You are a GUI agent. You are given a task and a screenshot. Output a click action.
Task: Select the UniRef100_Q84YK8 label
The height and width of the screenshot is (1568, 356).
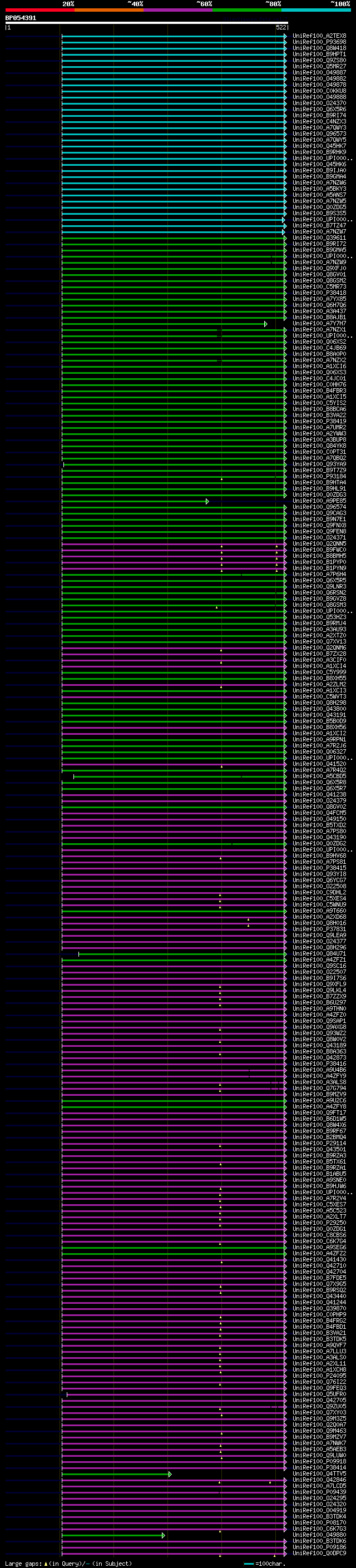[x=319, y=446]
